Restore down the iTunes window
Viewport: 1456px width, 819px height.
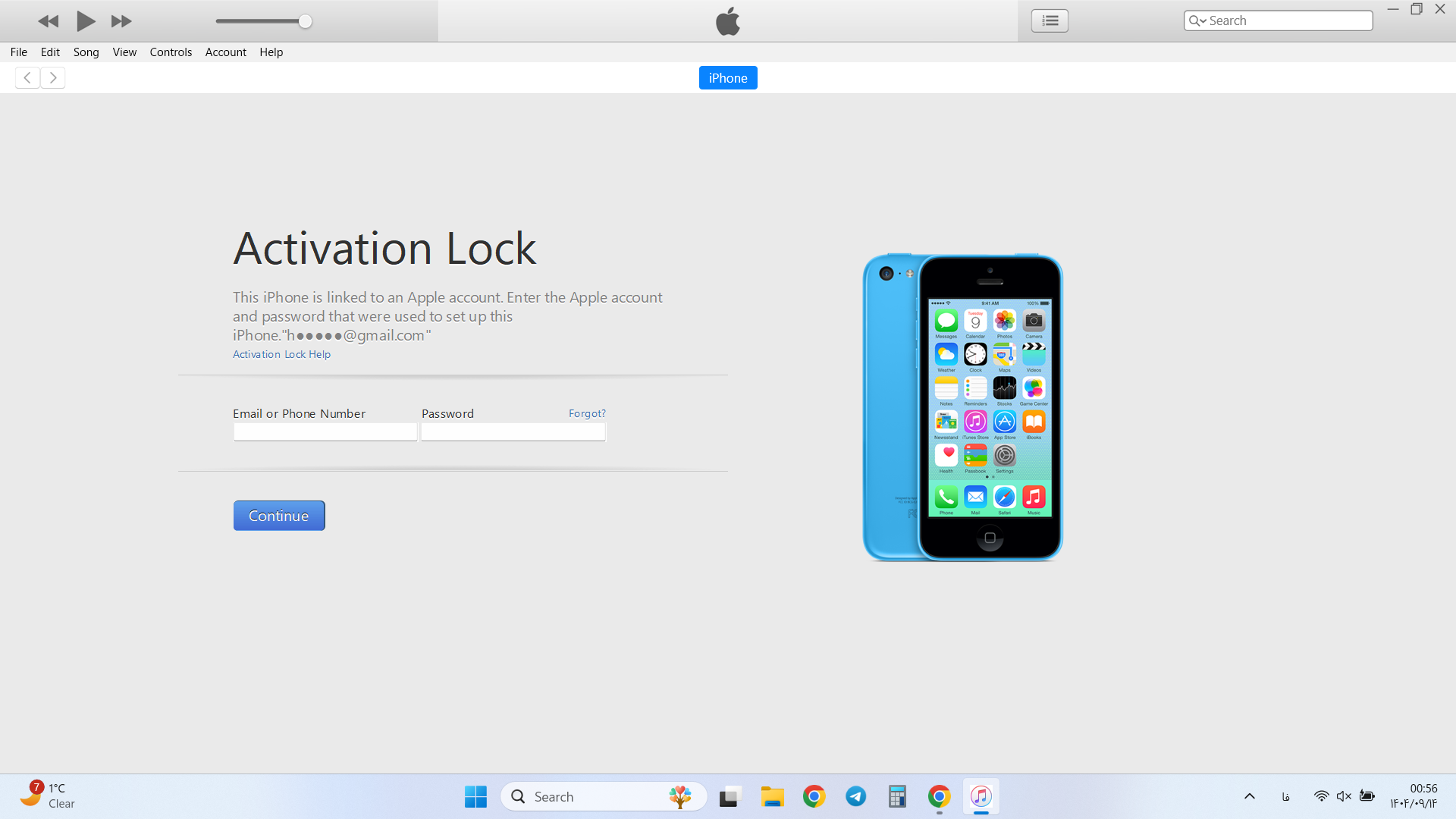[x=1417, y=9]
